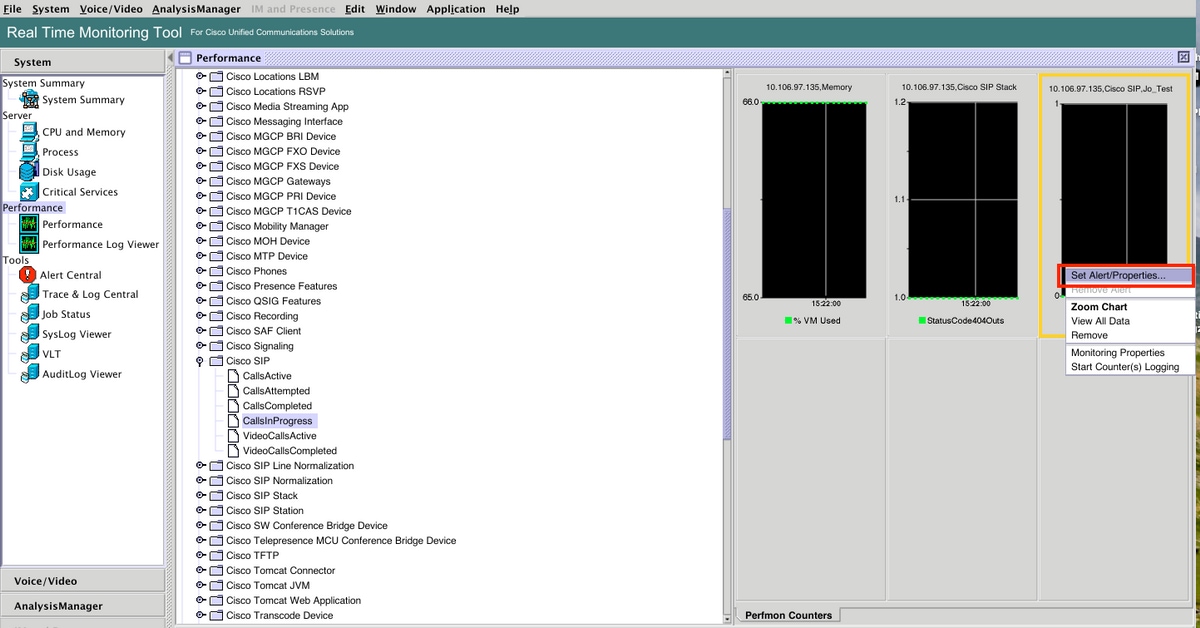Expand the Cisco Tomcat Connector node
The height and width of the screenshot is (628, 1200).
(200, 570)
